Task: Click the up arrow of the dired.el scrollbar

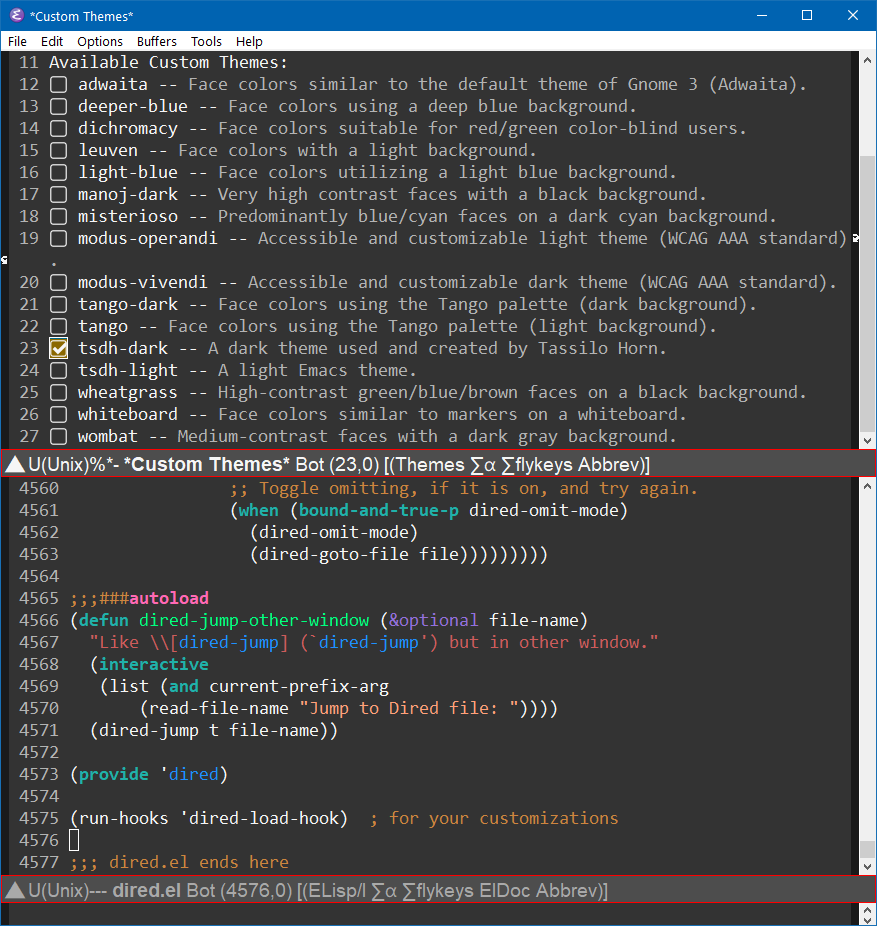Action: (x=867, y=486)
